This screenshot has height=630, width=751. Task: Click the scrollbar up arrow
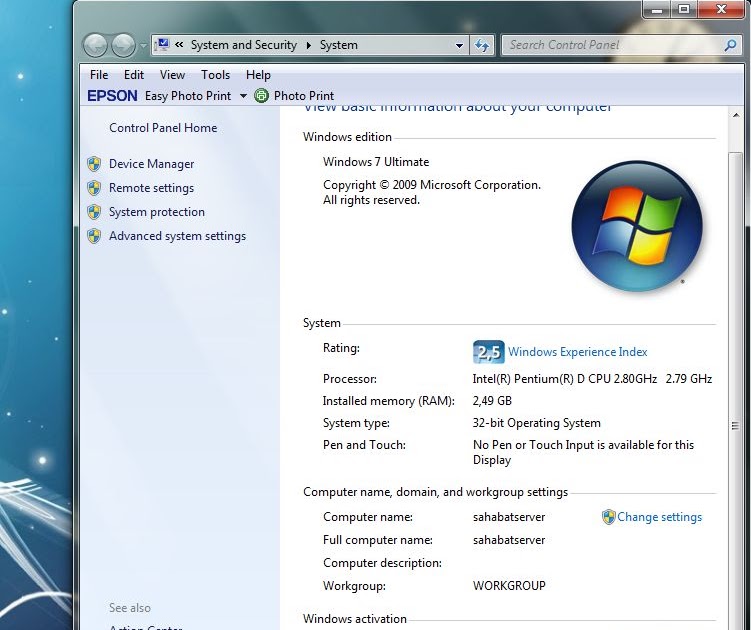pyautogui.click(x=736, y=115)
